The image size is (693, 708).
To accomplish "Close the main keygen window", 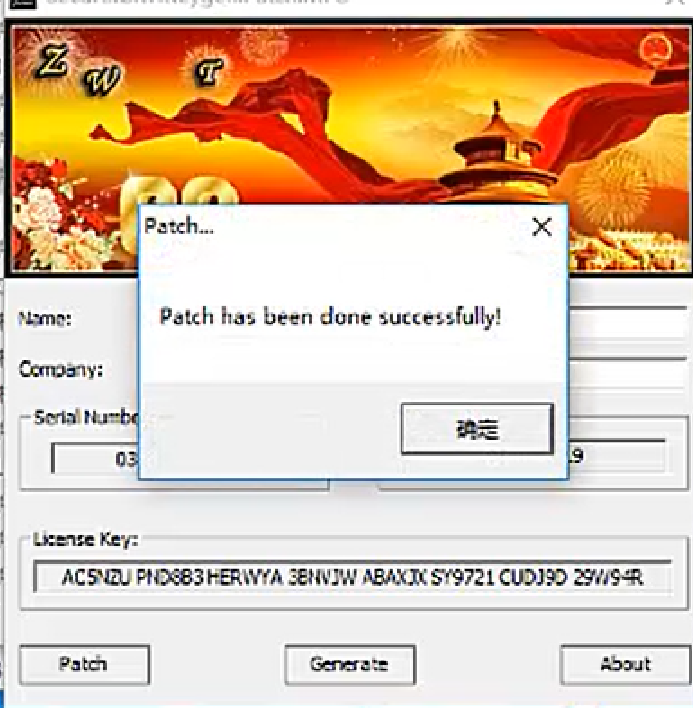I will pos(677,3).
